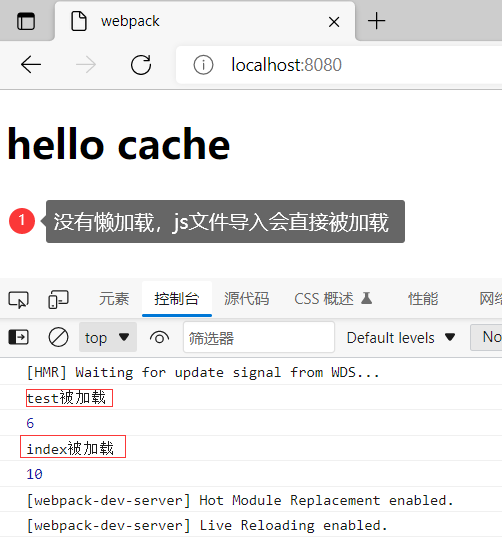Click the forward navigation arrow
The width and height of the screenshot is (502, 538).
(x=86, y=65)
